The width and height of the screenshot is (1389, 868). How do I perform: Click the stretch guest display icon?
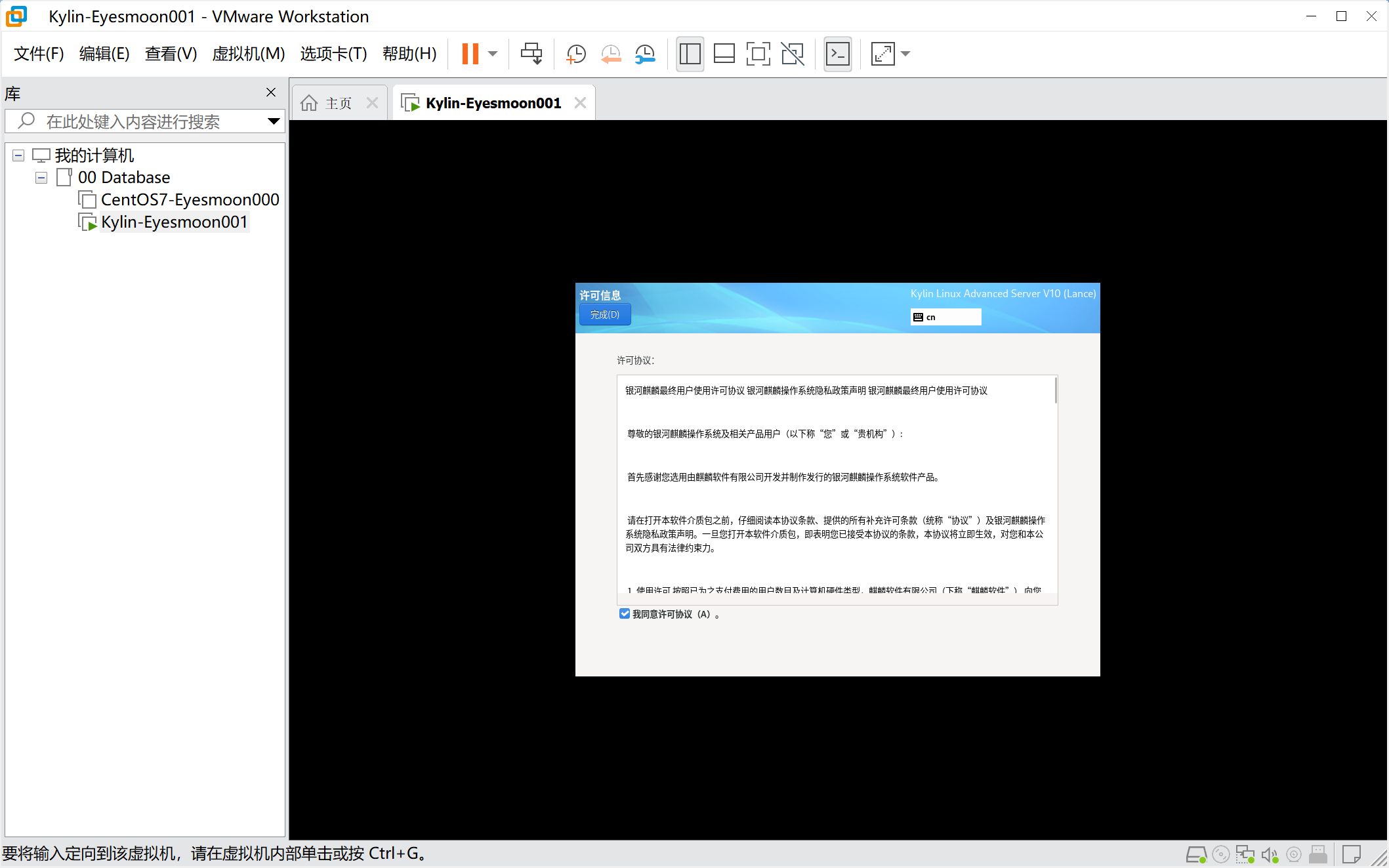pyautogui.click(x=883, y=54)
